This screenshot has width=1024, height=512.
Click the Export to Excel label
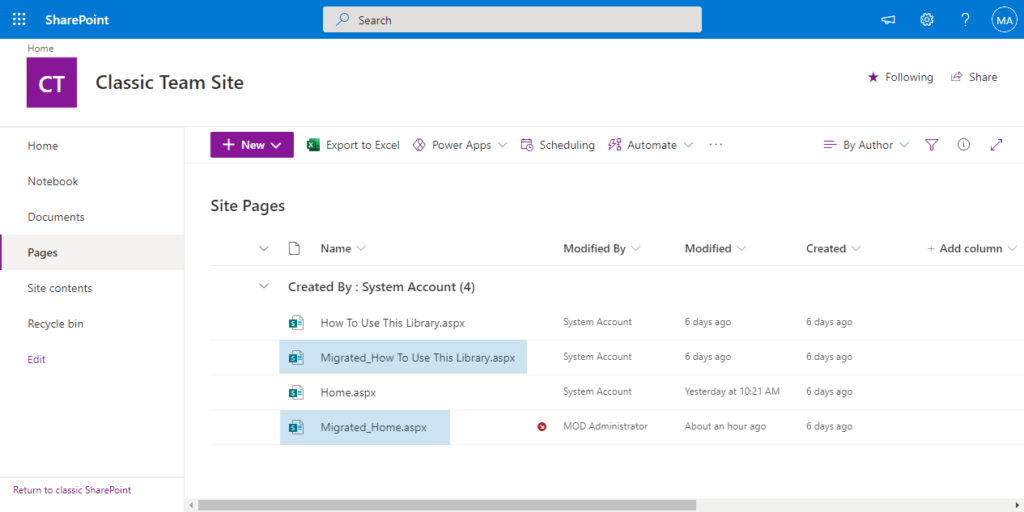click(x=363, y=145)
